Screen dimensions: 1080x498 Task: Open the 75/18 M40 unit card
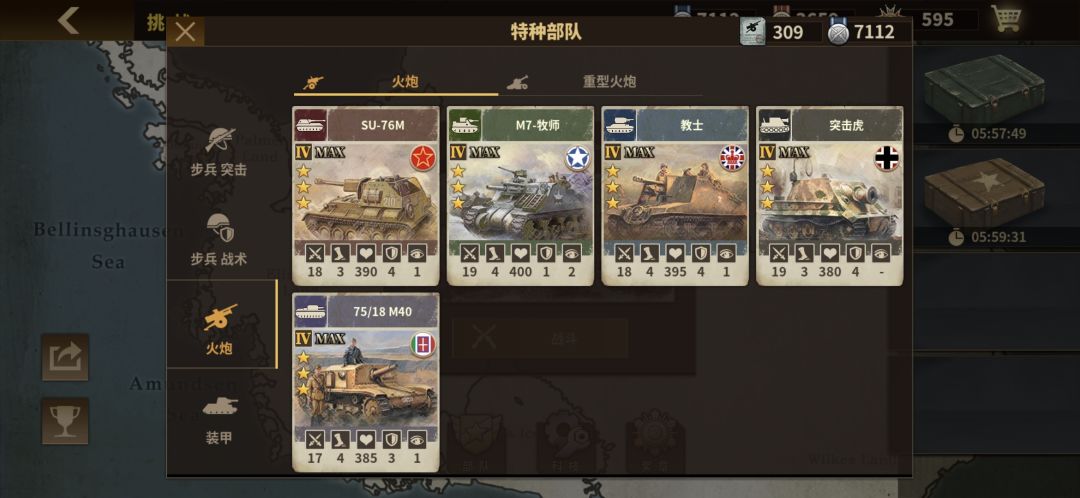pyautogui.click(x=366, y=382)
